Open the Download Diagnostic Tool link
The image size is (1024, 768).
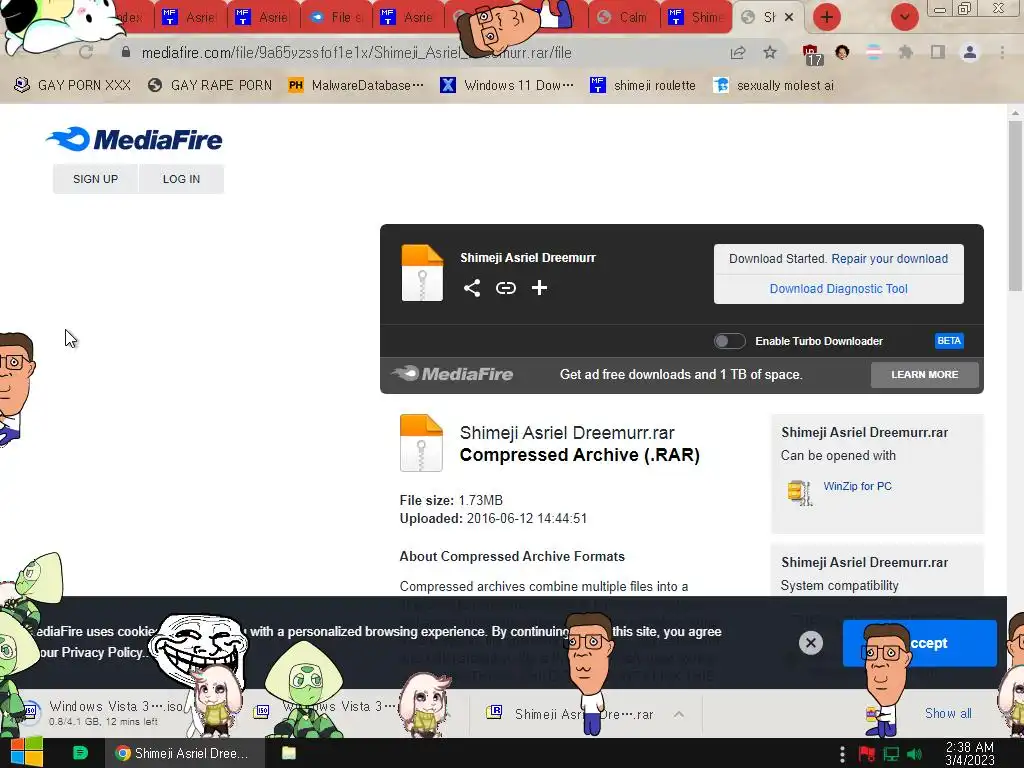coord(839,289)
